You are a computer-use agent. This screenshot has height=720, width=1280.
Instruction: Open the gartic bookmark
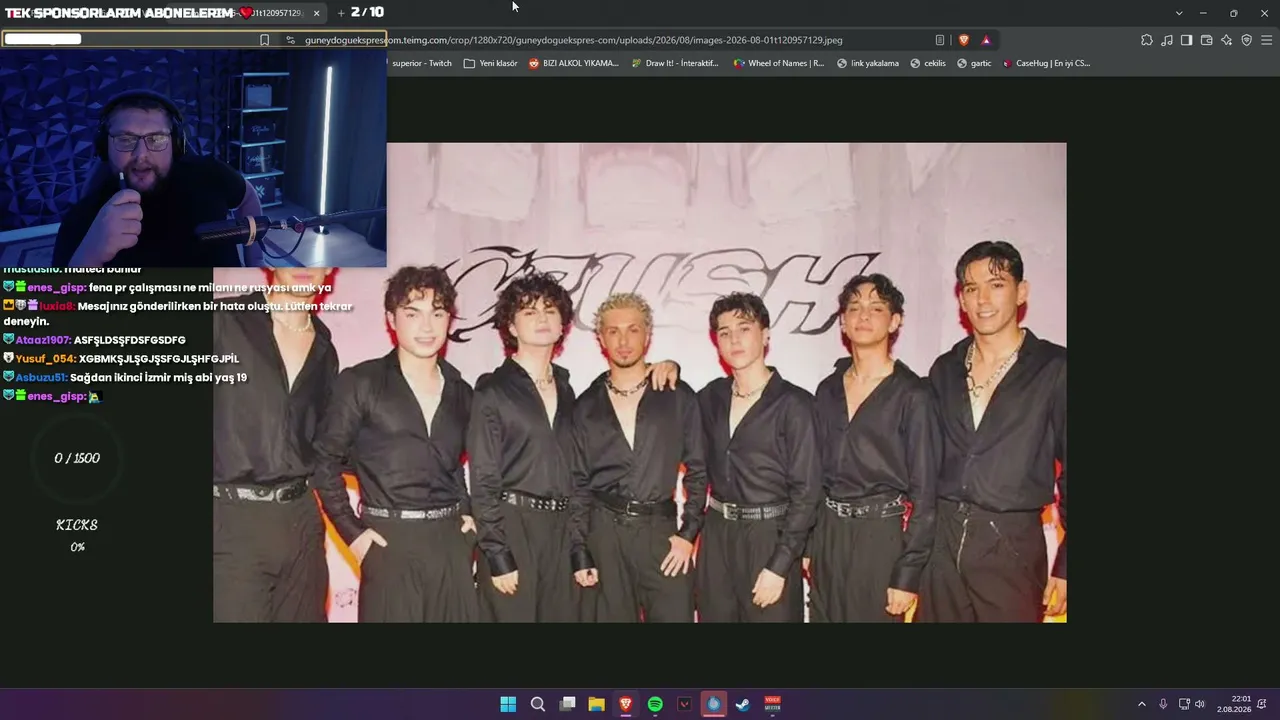(x=974, y=63)
